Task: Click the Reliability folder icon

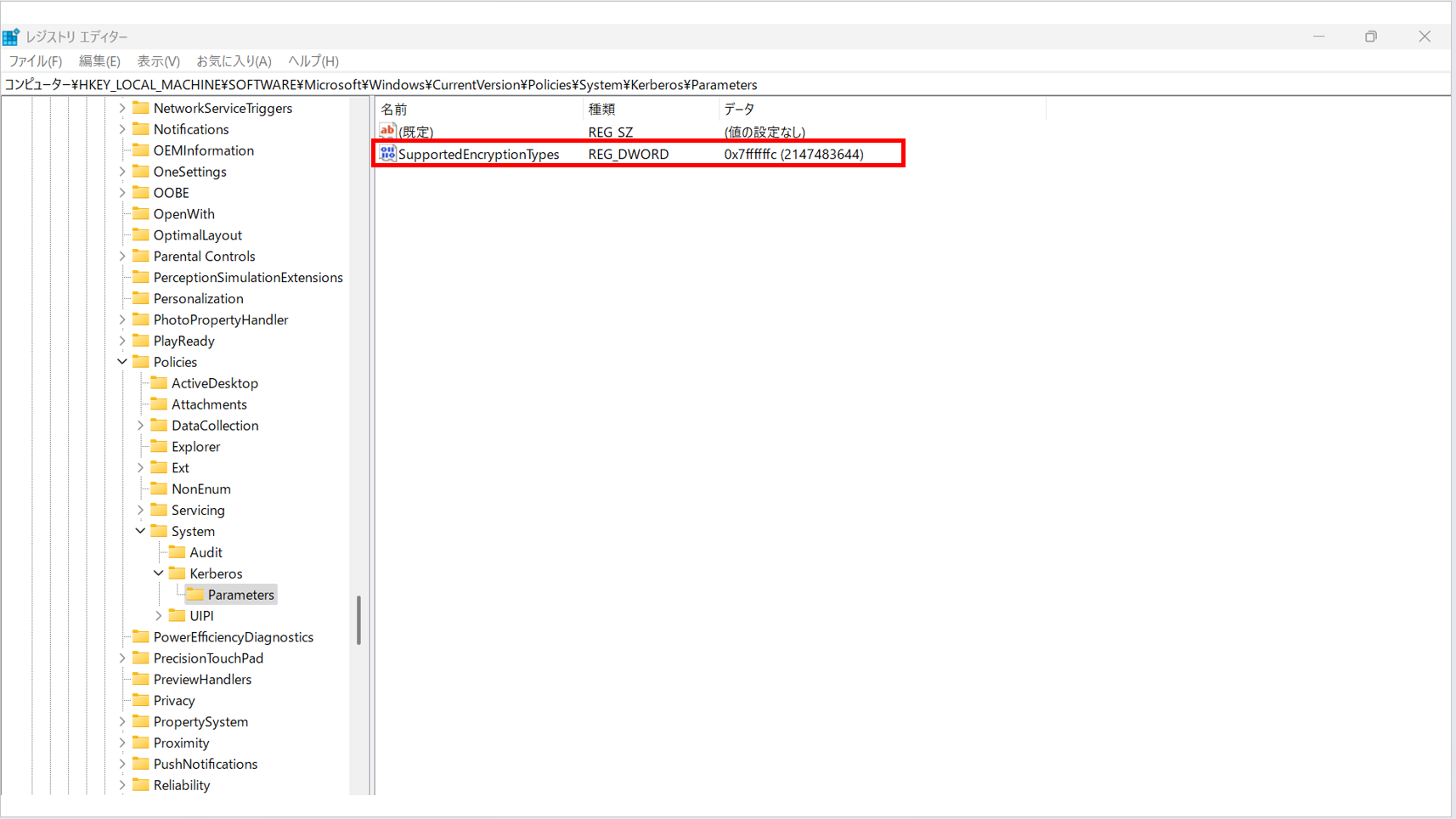Action: pos(141,785)
